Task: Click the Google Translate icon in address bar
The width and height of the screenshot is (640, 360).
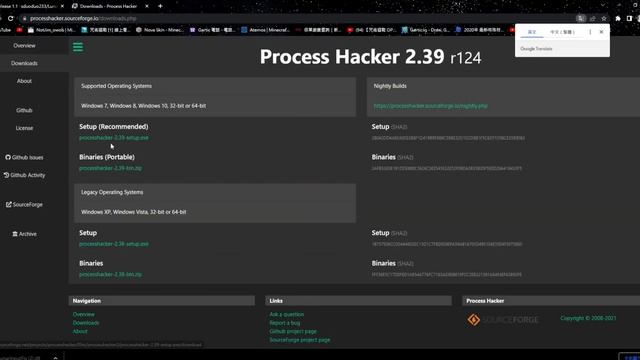Action: click(580, 18)
